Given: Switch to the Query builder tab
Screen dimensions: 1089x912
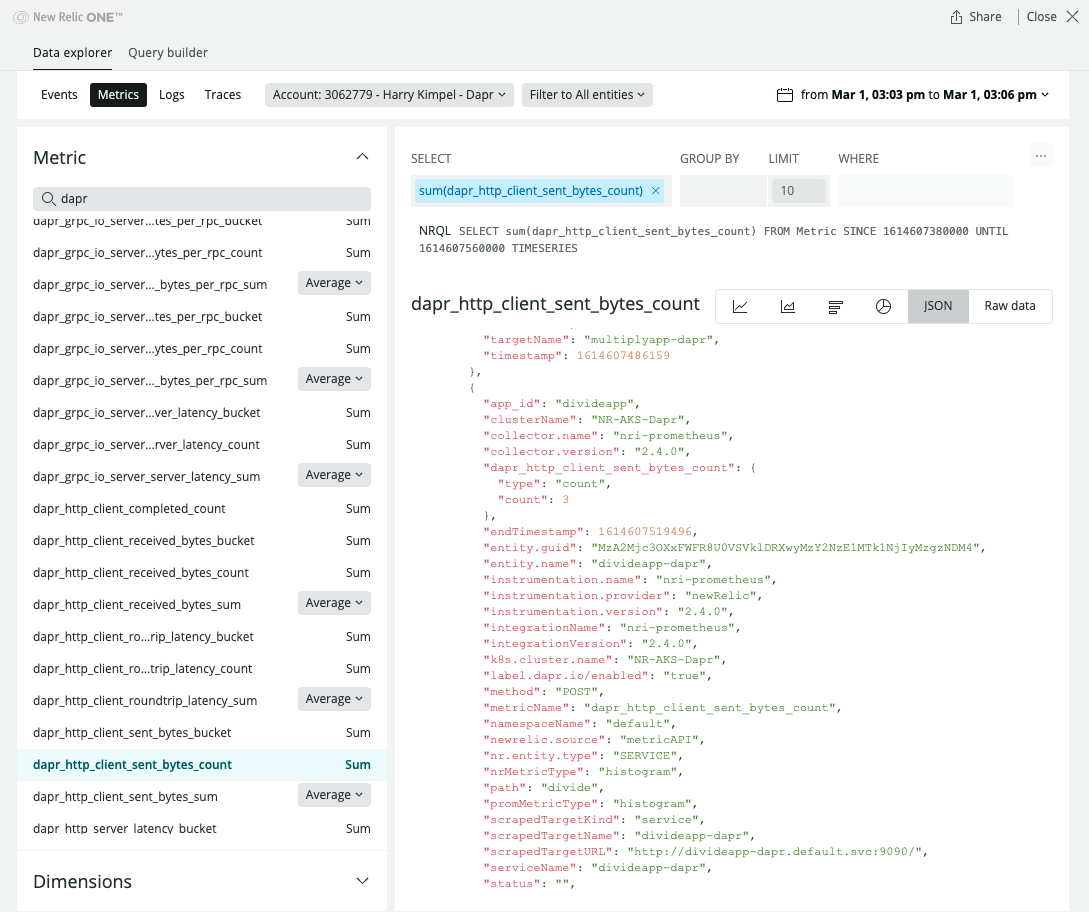Looking at the screenshot, I should (167, 52).
